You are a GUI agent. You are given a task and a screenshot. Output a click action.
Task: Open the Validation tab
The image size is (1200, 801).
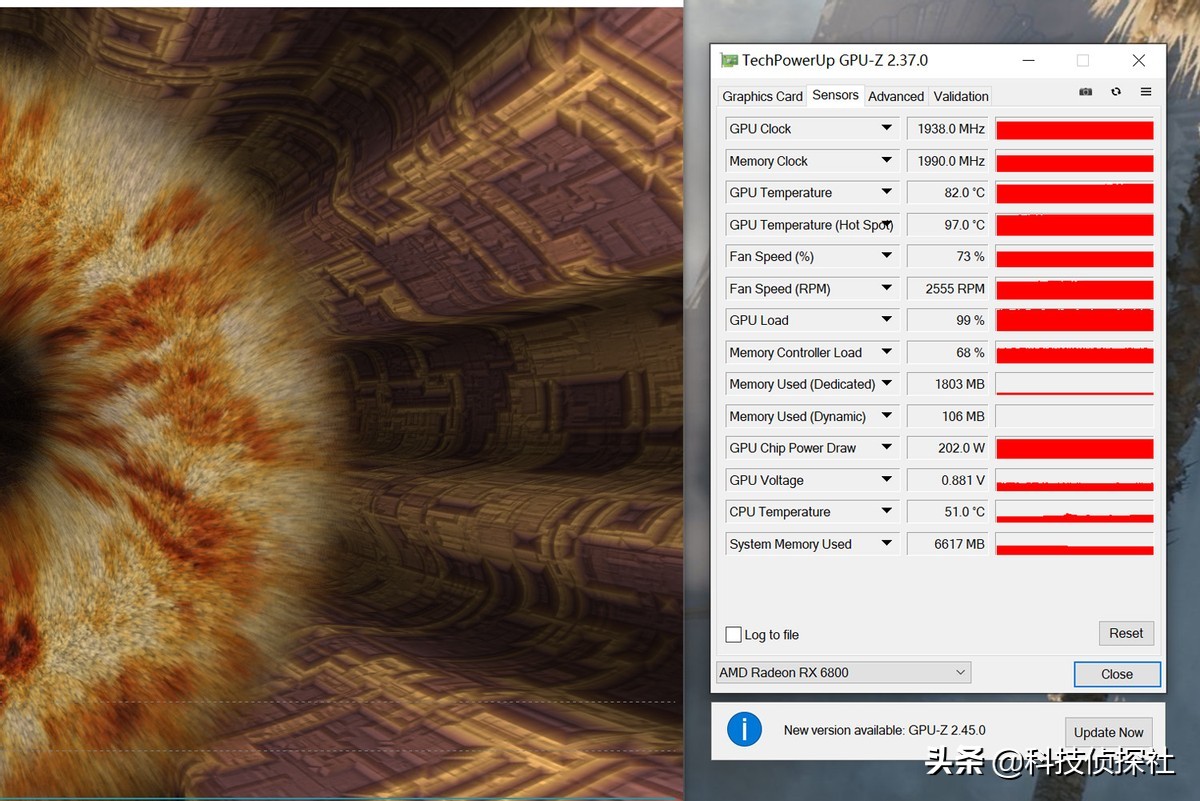tap(960, 96)
